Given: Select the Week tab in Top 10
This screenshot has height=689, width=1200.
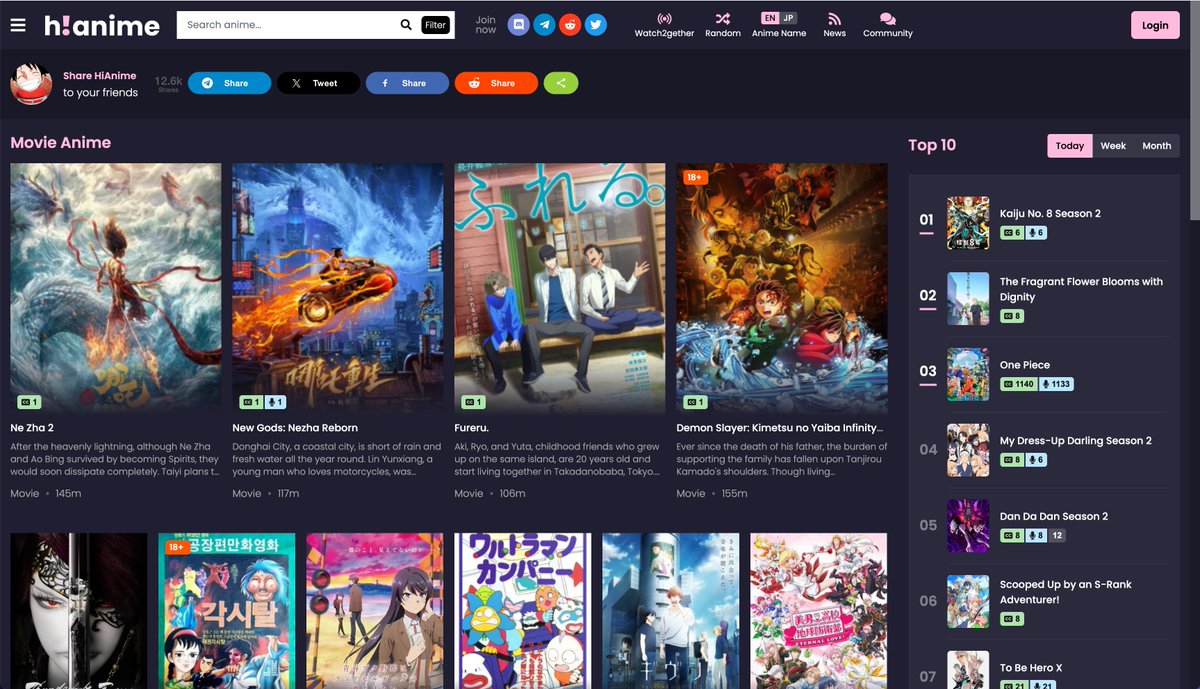Looking at the screenshot, I should 1113,146.
